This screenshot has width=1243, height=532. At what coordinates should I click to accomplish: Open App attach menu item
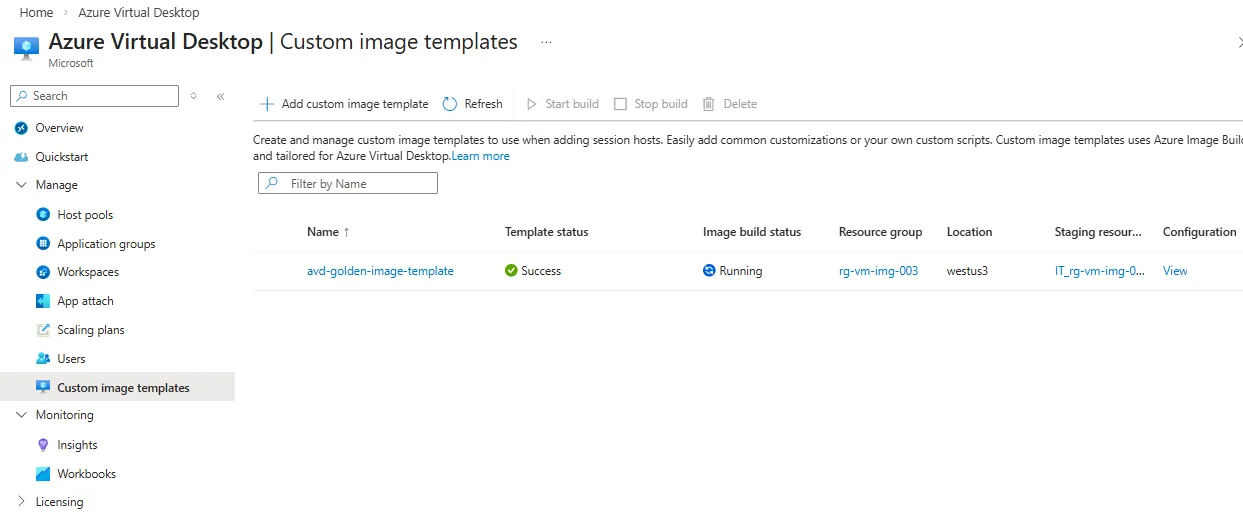[85, 301]
